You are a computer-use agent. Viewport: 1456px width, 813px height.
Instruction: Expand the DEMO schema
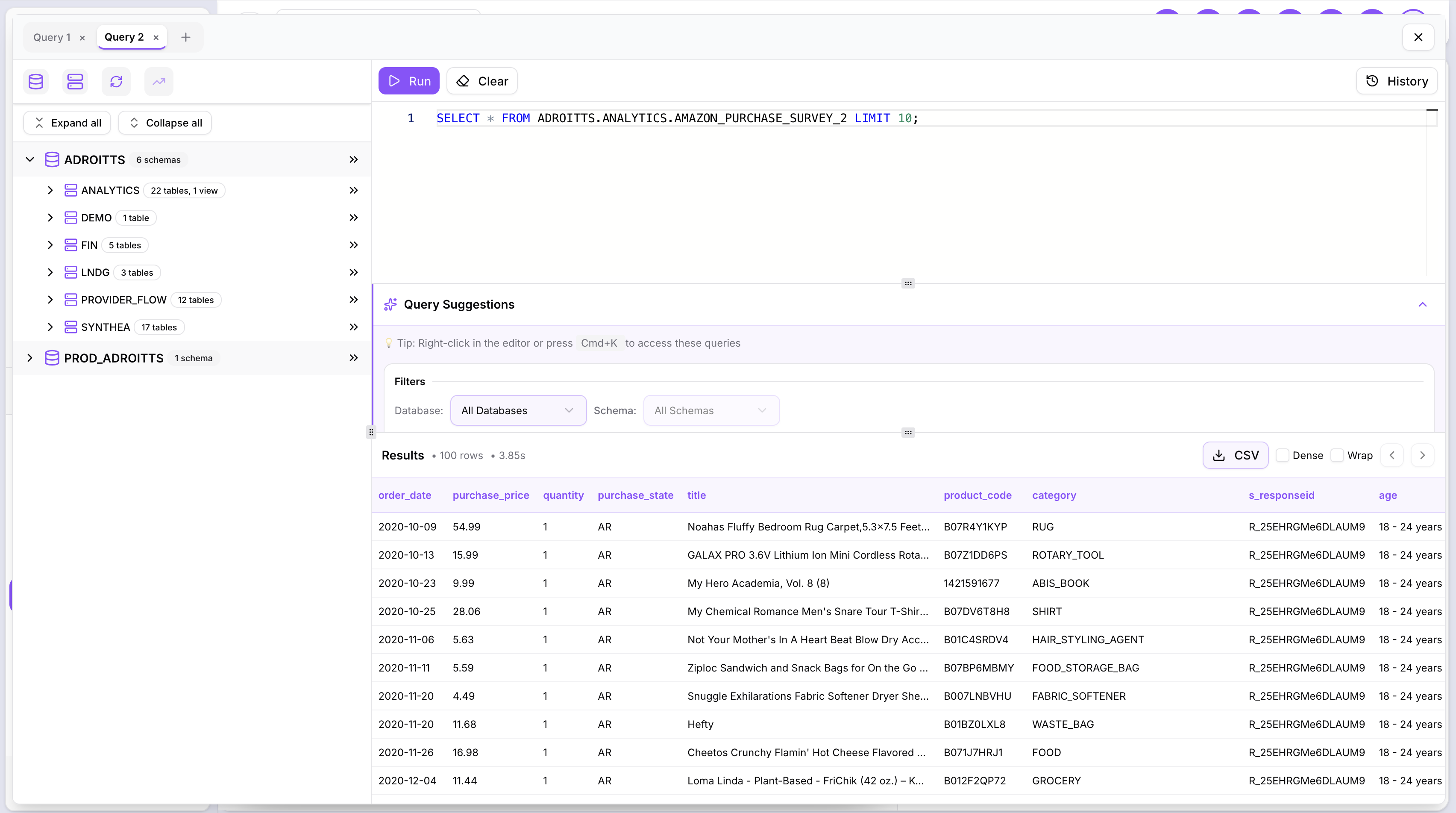tap(50, 218)
